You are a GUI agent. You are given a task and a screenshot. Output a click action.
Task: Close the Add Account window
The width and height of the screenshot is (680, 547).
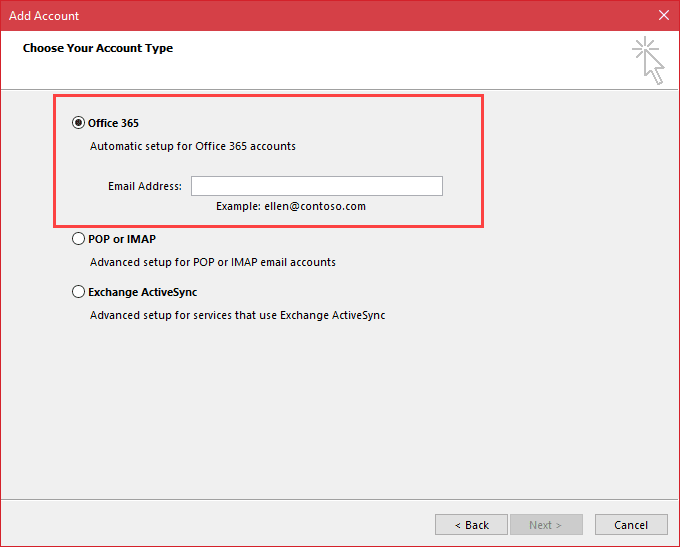tap(664, 15)
